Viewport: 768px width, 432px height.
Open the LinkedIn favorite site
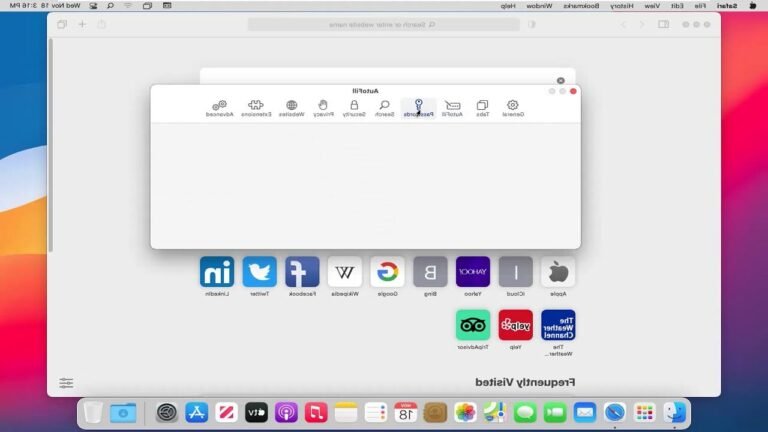point(217,272)
